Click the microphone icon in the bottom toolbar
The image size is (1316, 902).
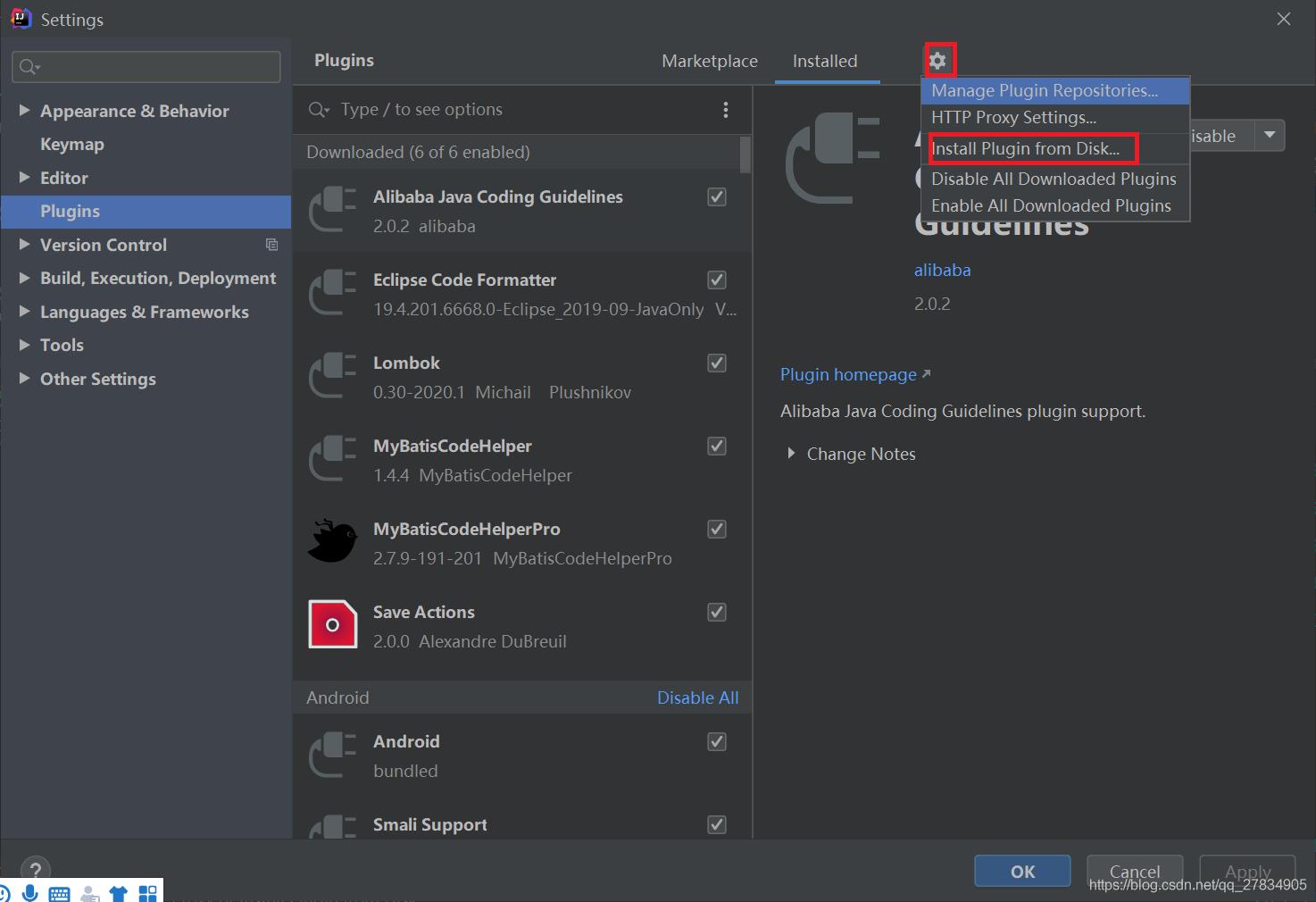coord(30,892)
